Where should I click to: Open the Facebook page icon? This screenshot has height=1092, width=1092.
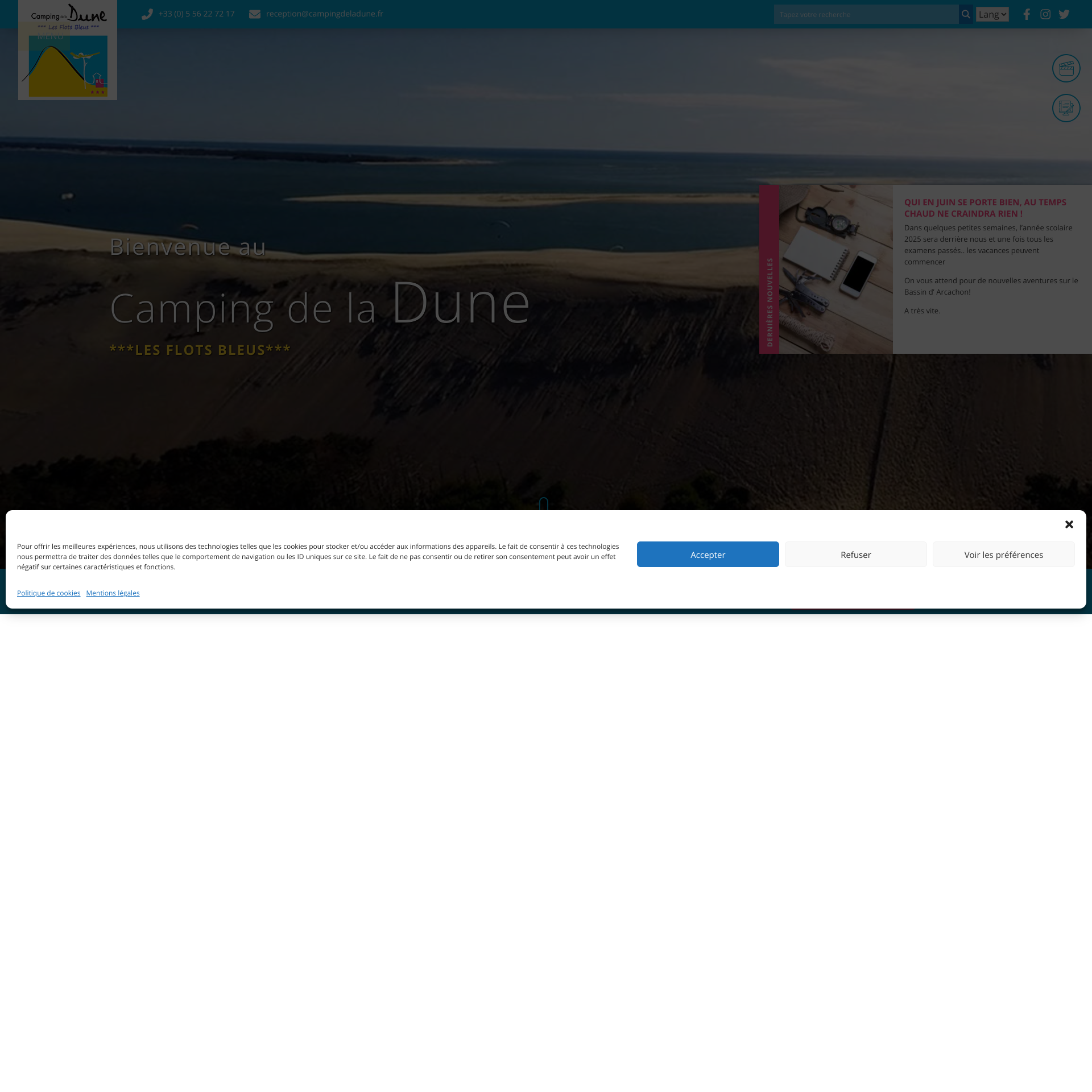click(x=1027, y=14)
